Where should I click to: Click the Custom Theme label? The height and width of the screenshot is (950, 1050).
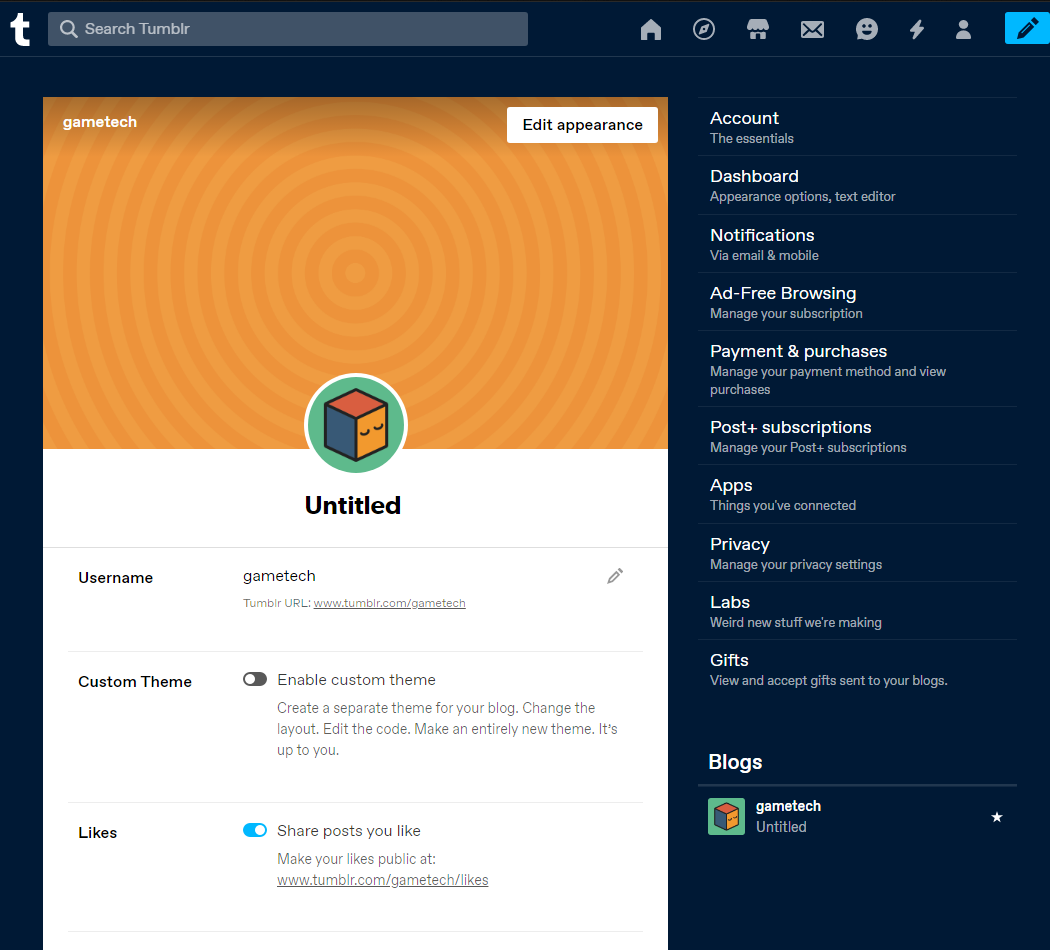coord(135,682)
